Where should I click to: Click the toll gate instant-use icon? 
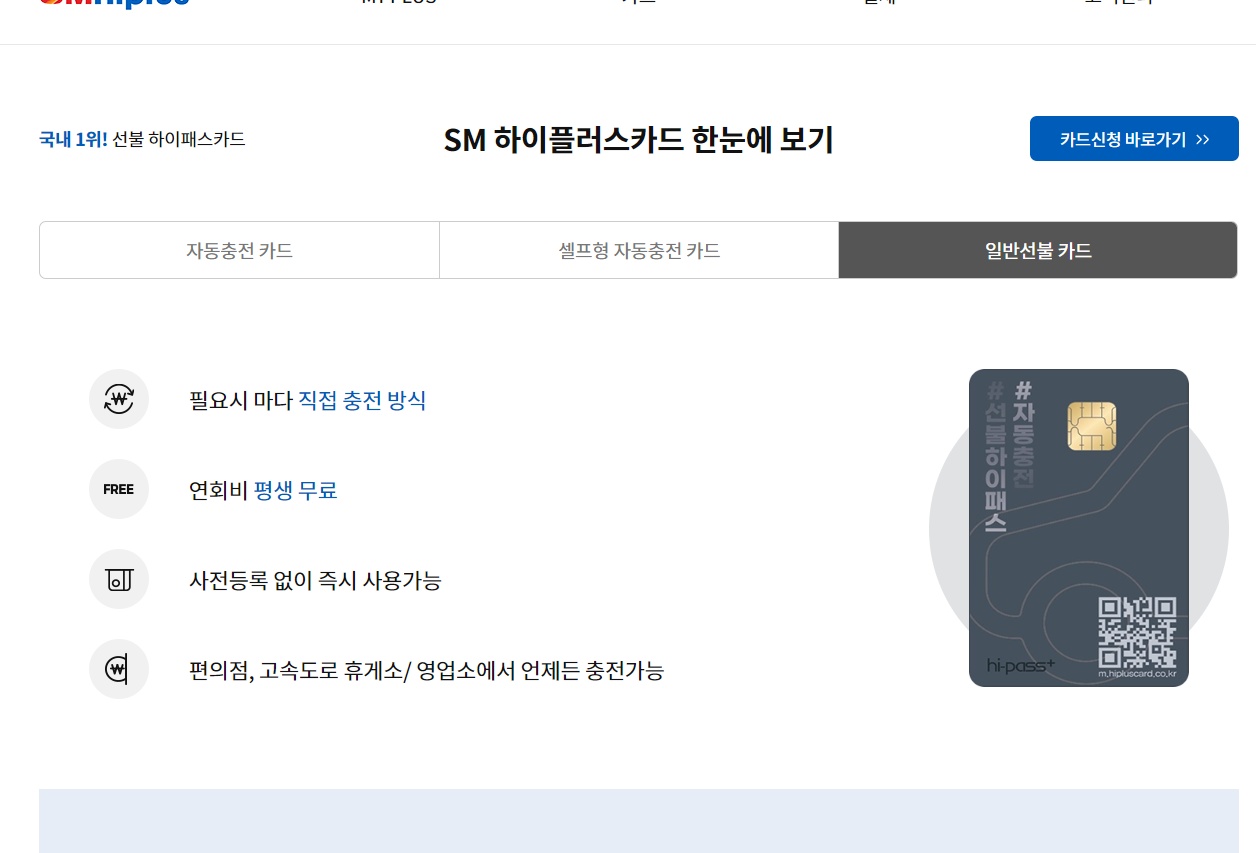[x=119, y=579]
